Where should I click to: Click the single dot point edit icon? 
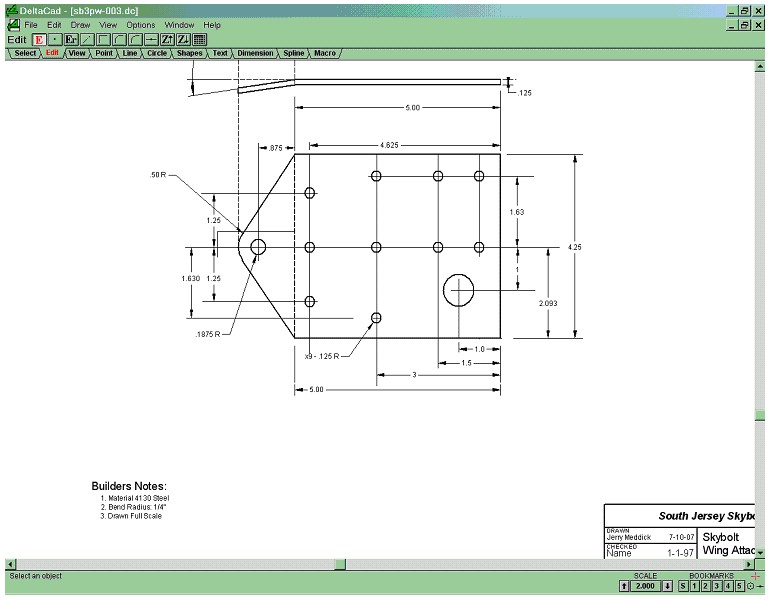click(x=55, y=39)
